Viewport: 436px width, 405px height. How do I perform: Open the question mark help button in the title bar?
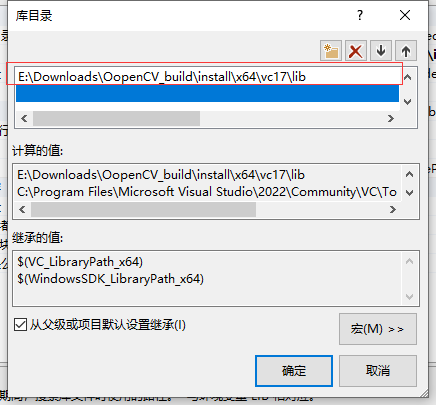click(x=360, y=15)
